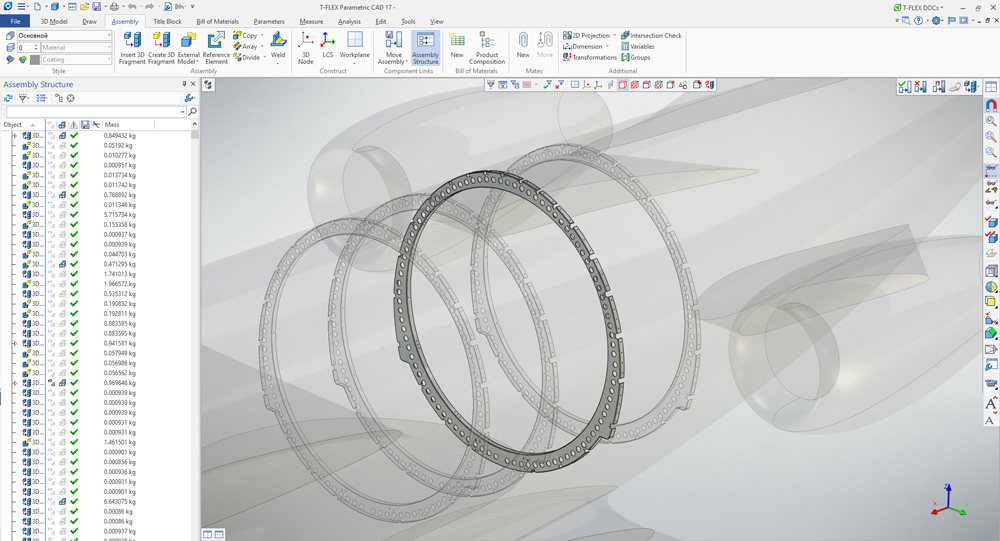The height and width of the screenshot is (541, 1000).
Task: Open the Product Composition tool
Action: tap(487, 47)
